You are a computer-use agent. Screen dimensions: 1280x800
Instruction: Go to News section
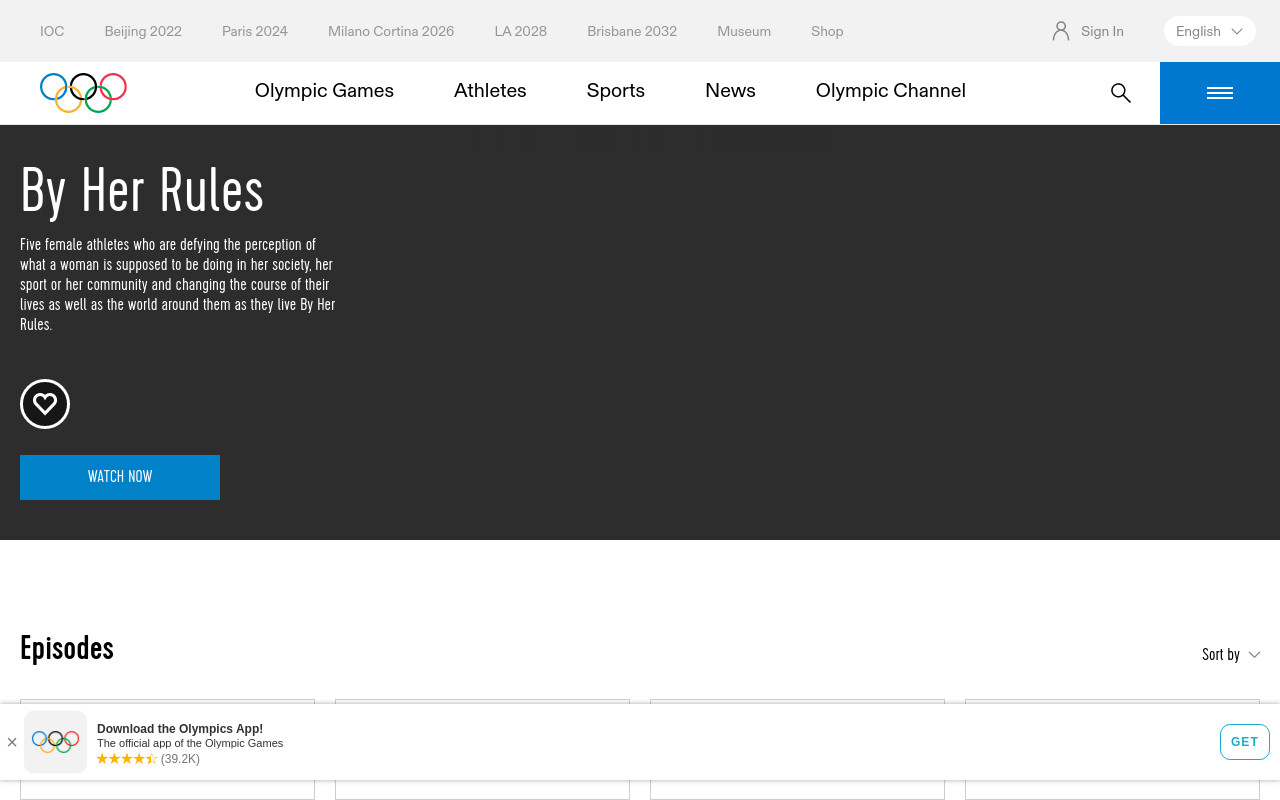click(x=730, y=90)
